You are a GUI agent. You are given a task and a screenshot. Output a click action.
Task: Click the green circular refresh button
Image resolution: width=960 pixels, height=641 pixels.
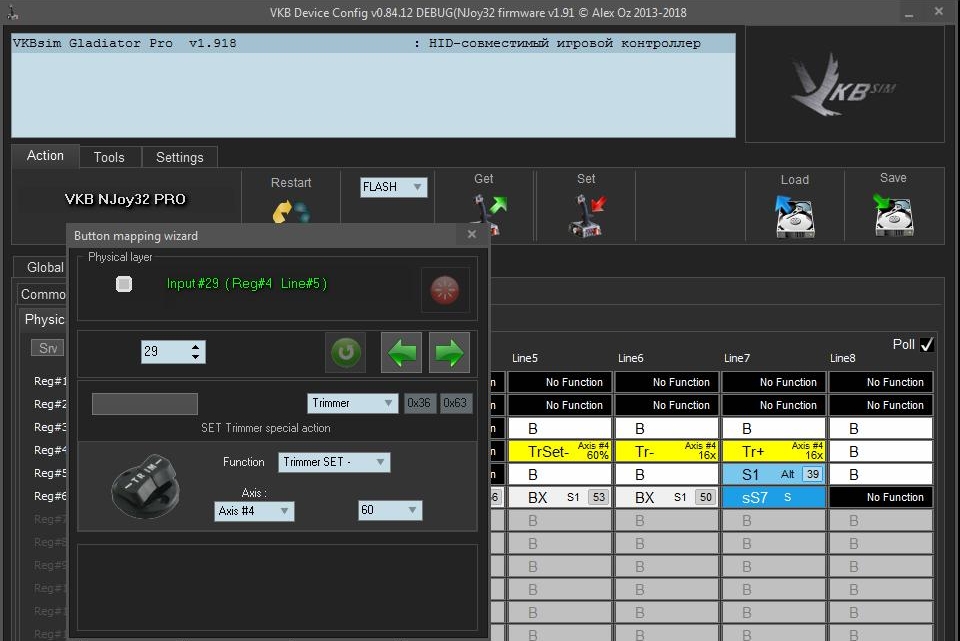coord(345,352)
